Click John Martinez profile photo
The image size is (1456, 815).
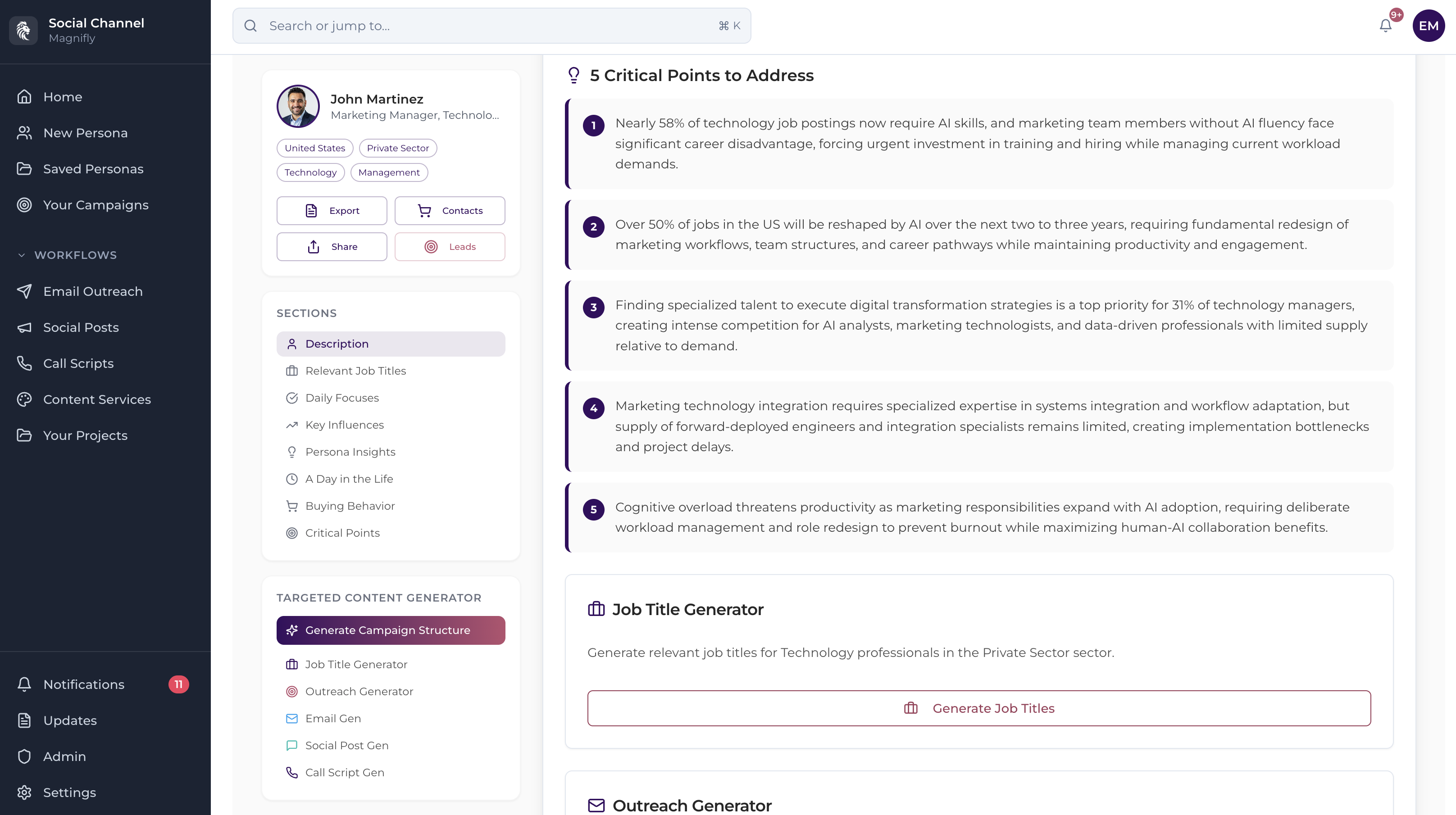point(298,106)
